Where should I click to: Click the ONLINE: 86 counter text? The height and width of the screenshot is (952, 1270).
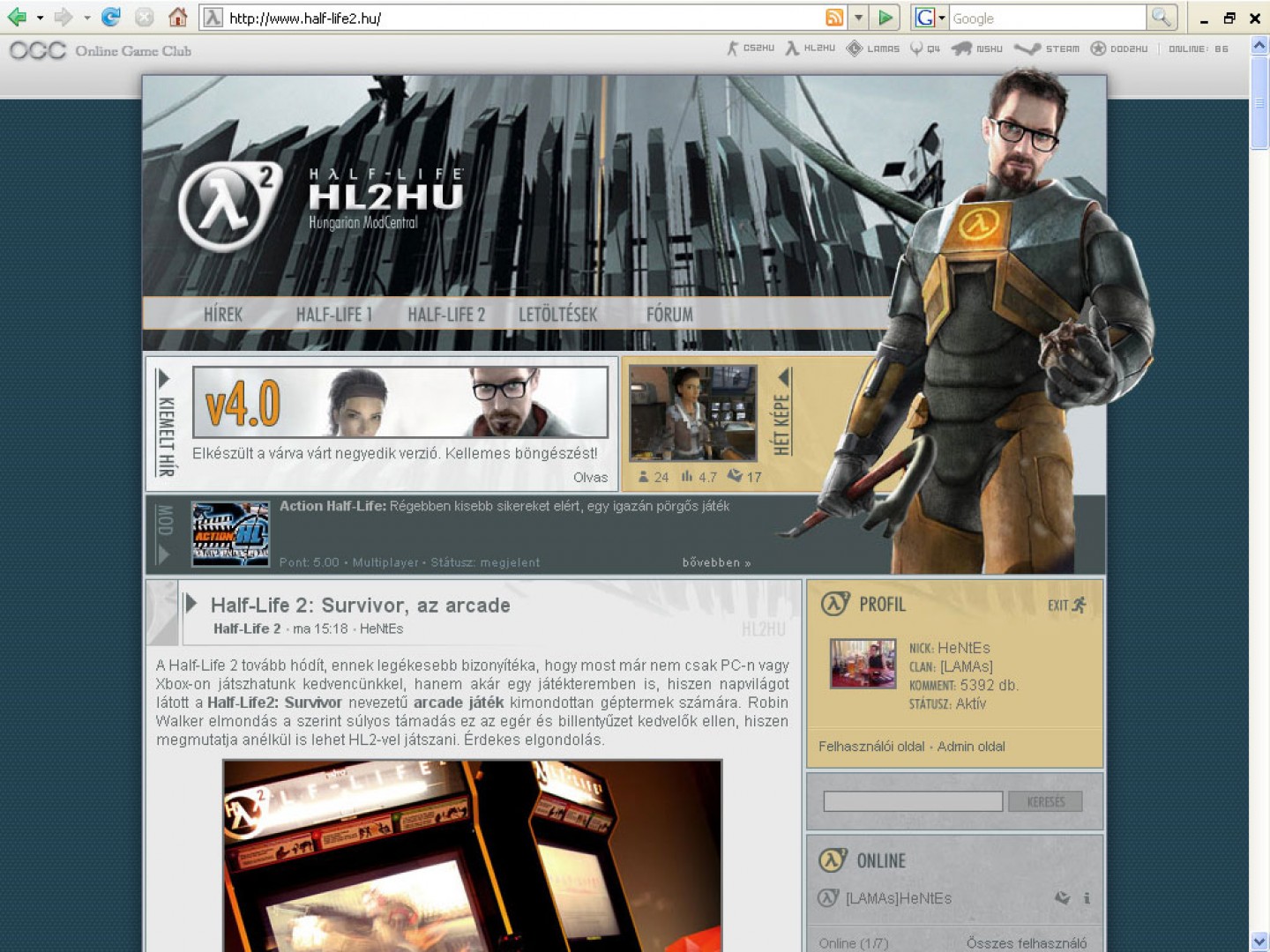click(1198, 48)
